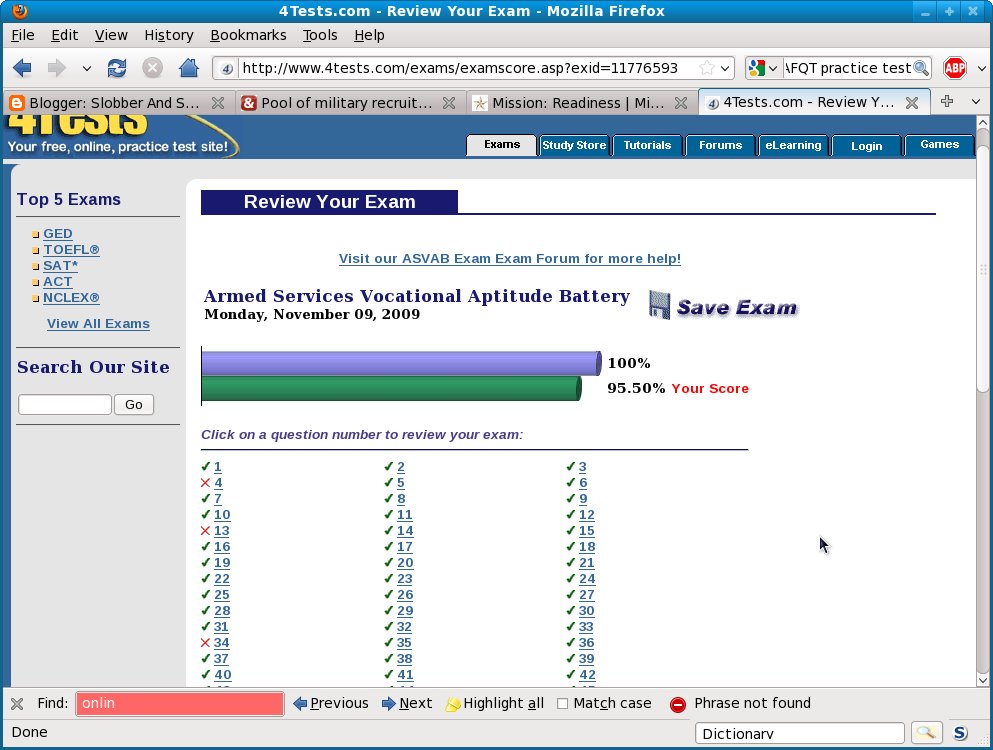Open the search engine dropdown
The height and width of the screenshot is (750, 993).
pos(773,69)
